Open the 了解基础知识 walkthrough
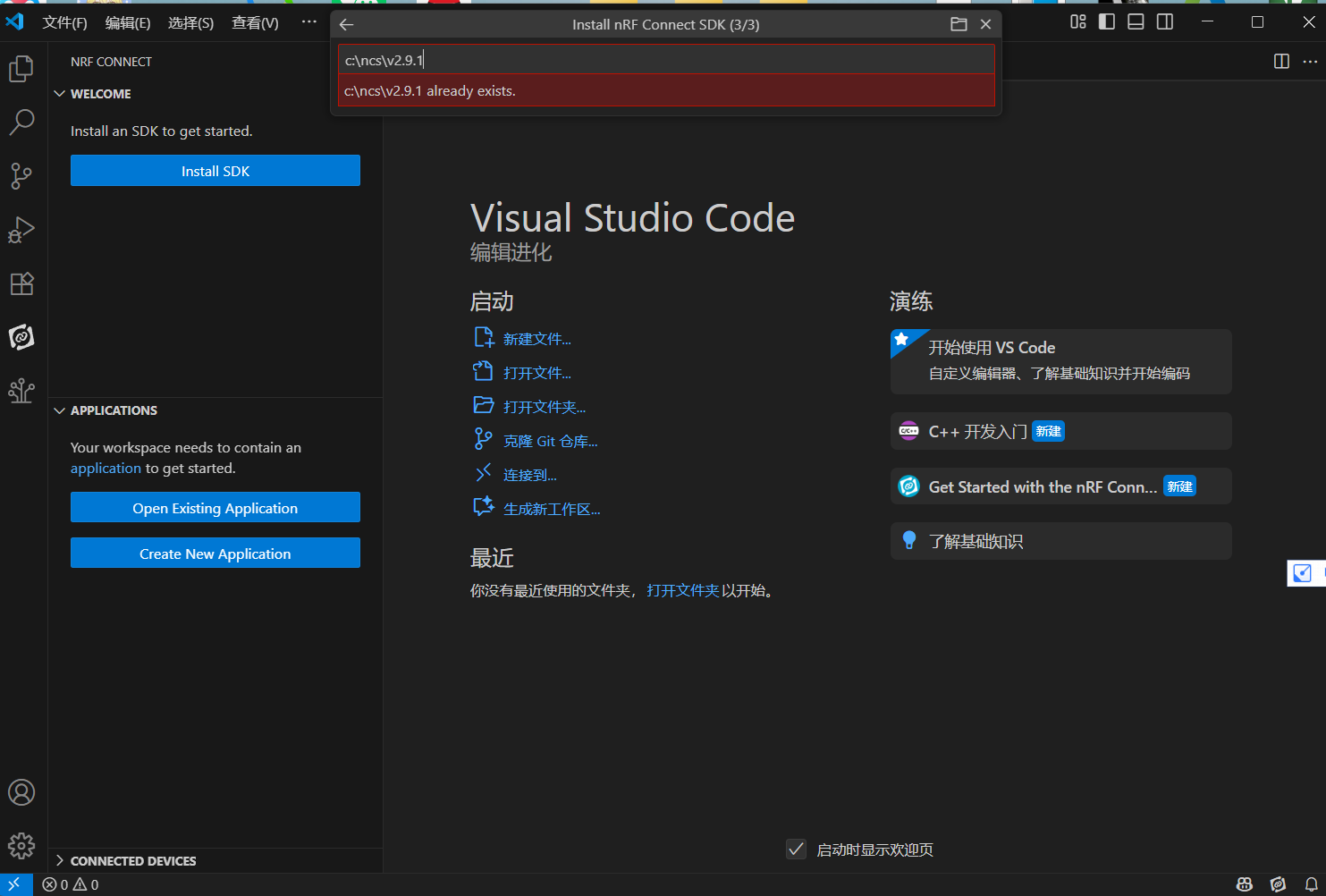Screen dimensions: 1326x896 (1061, 541)
